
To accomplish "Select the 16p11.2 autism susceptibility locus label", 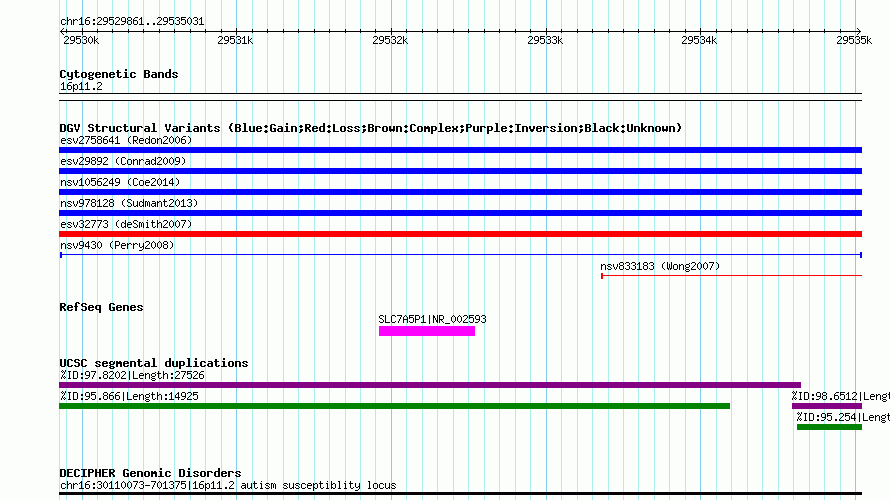I will [228, 485].
